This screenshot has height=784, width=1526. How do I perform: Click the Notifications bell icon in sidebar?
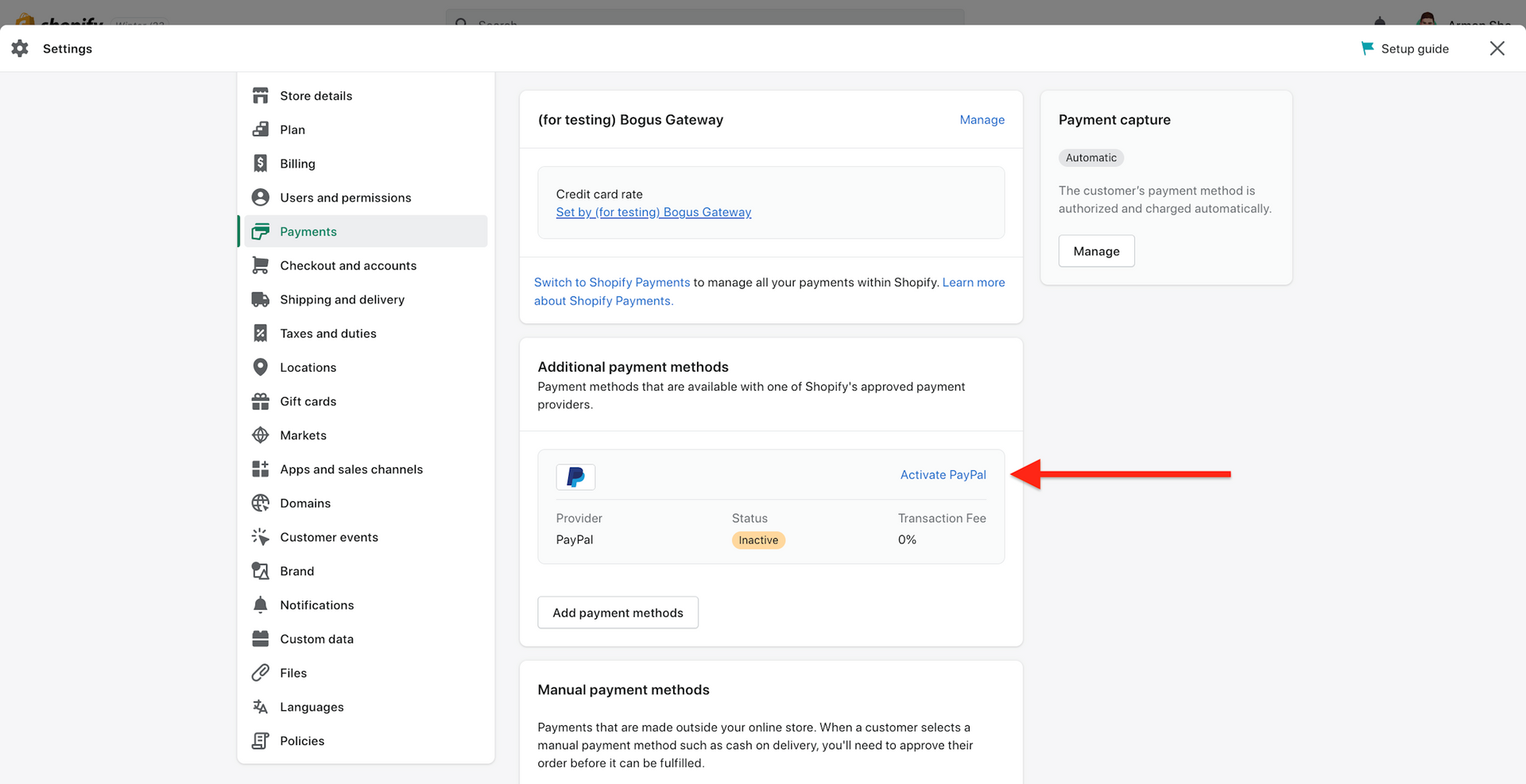click(x=260, y=605)
